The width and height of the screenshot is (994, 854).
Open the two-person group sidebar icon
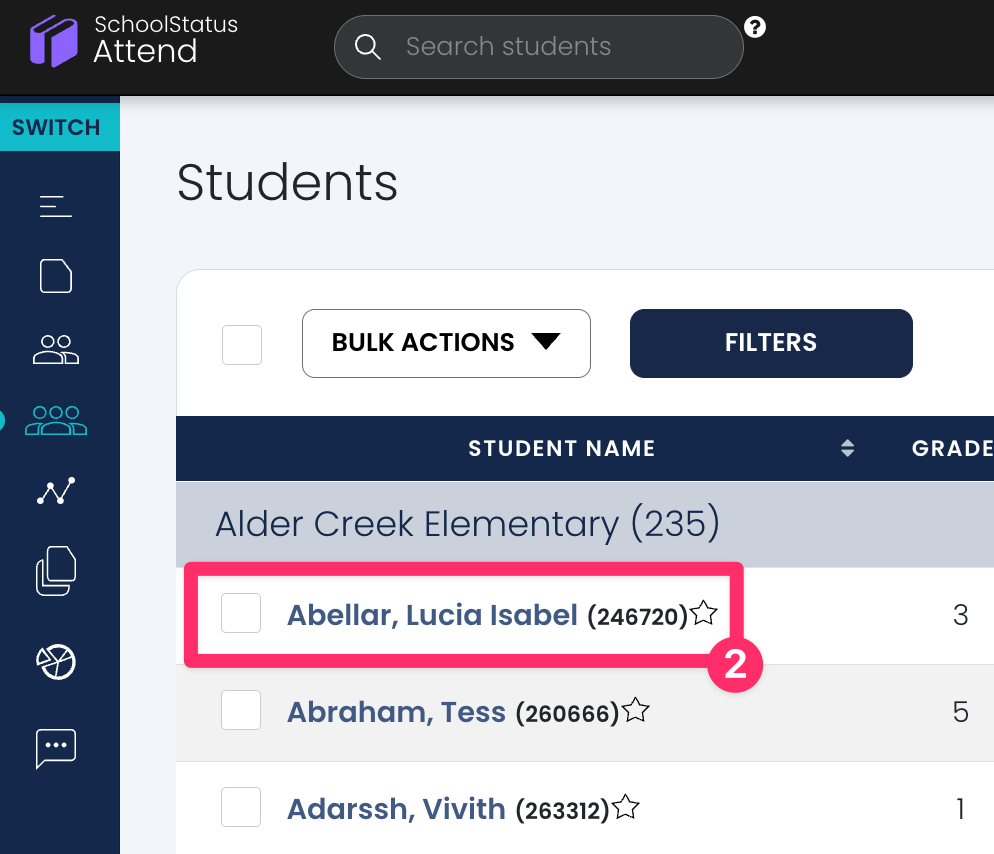point(56,349)
